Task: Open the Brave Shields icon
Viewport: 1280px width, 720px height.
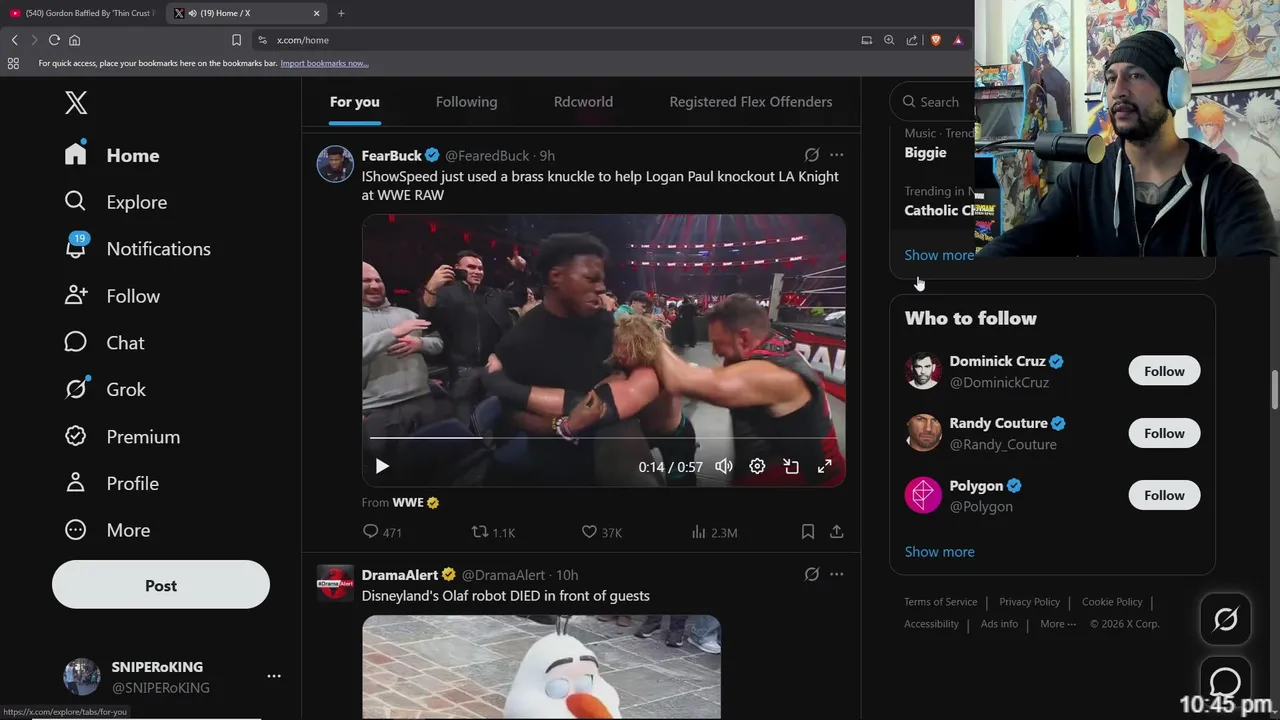Action: click(x=936, y=40)
